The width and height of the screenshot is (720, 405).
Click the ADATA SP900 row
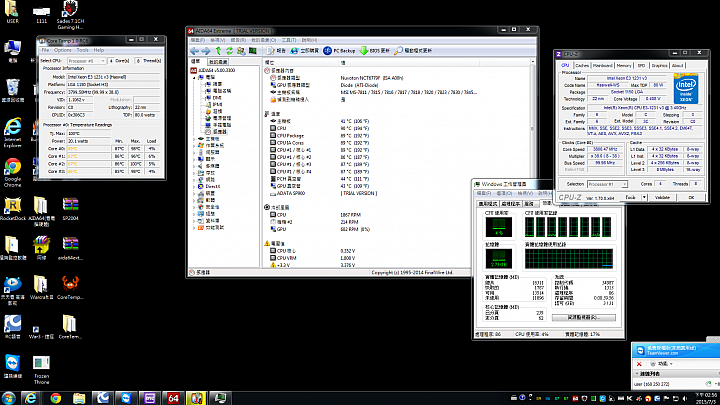coord(324,193)
